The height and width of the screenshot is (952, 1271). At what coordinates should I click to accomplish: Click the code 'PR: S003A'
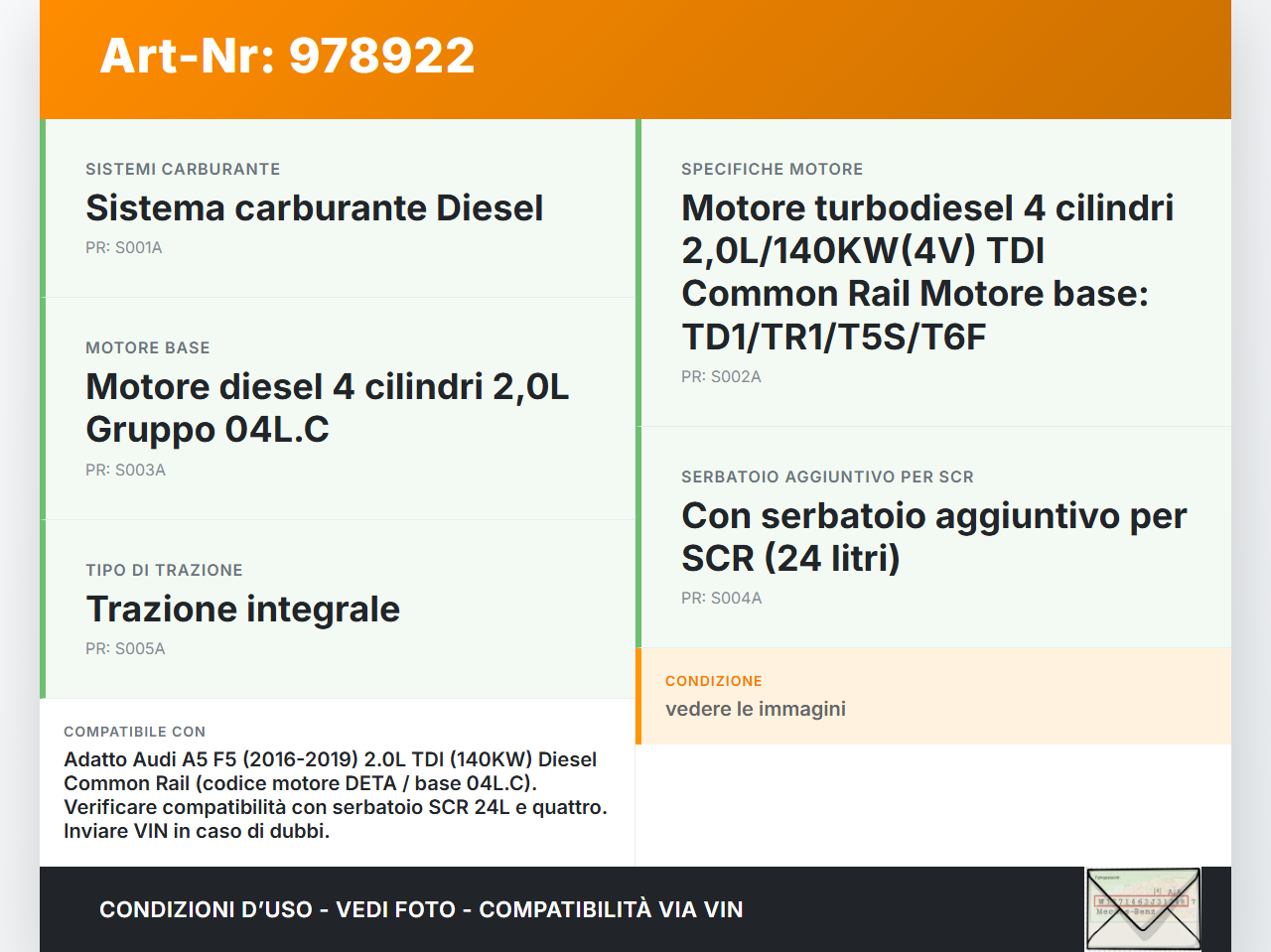(125, 471)
